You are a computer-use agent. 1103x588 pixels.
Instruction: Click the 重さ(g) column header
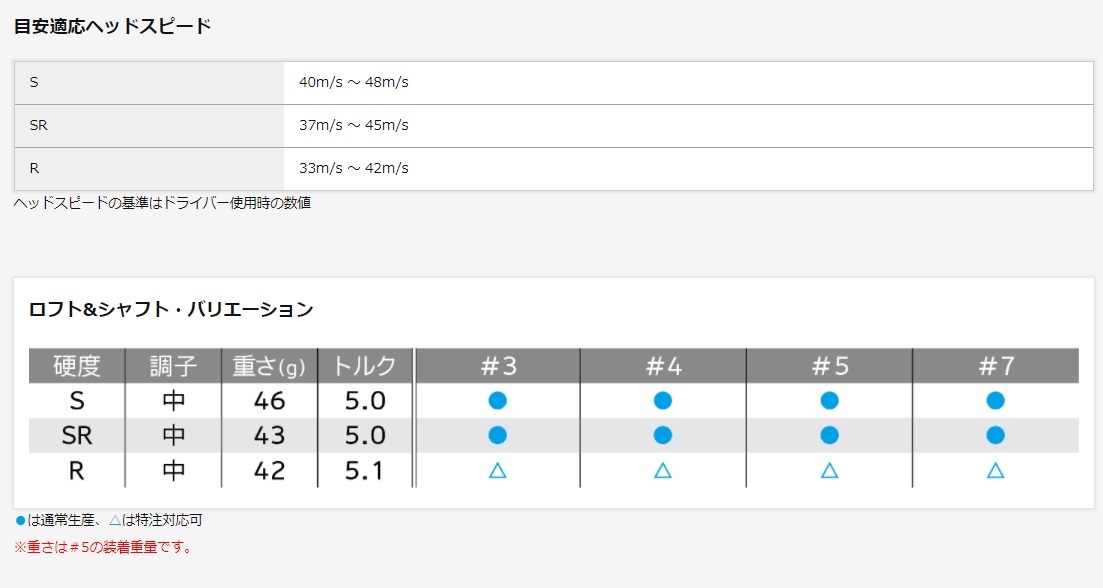270,366
